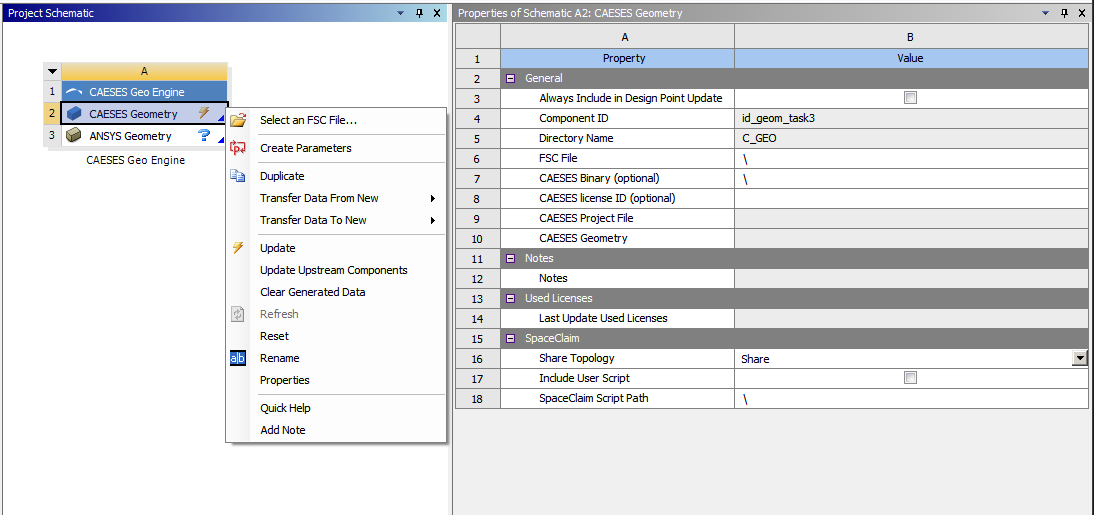Collapse the Used Licenses section
1094x515 pixels.
click(x=511, y=298)
